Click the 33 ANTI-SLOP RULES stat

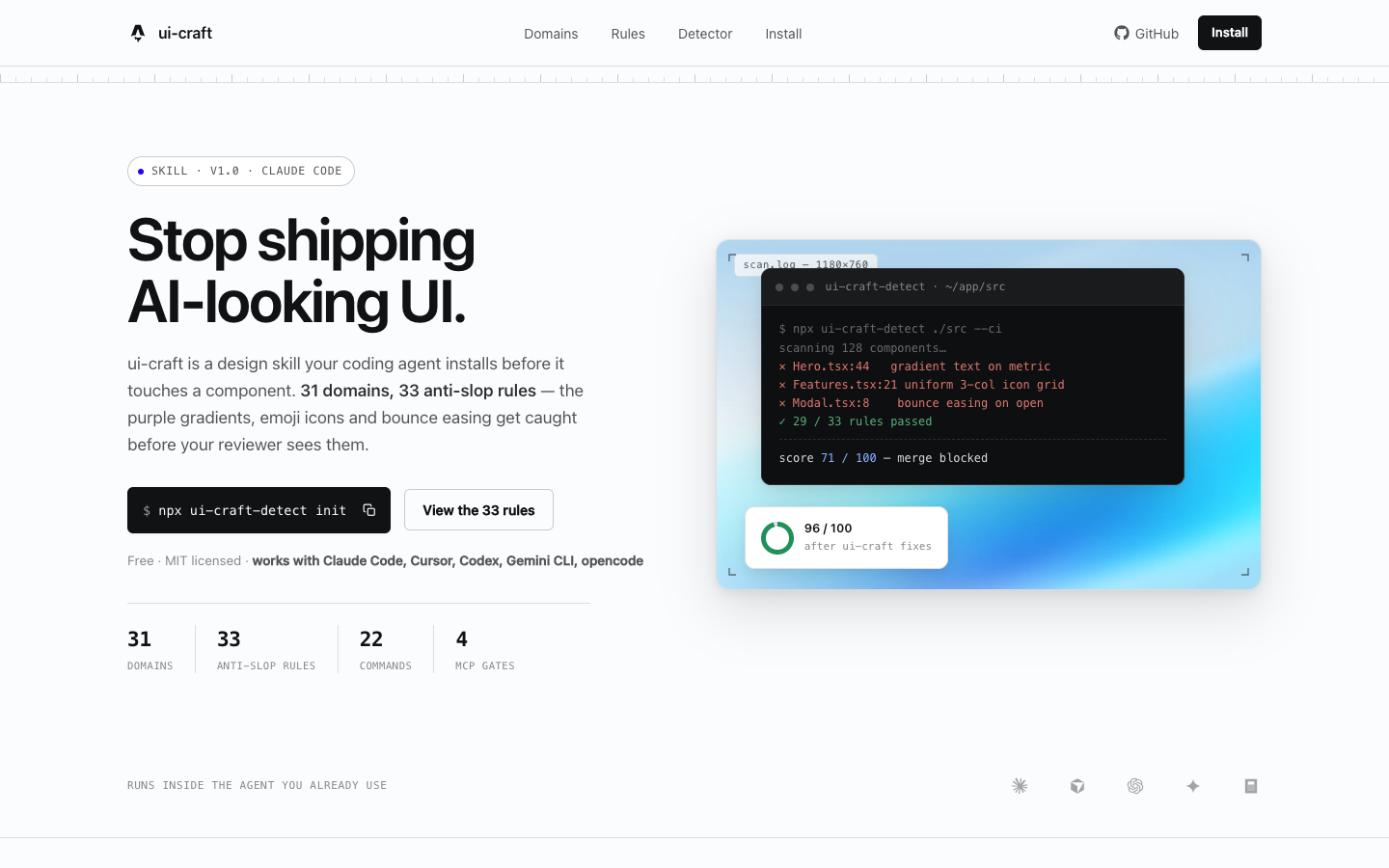click(266, 649)
